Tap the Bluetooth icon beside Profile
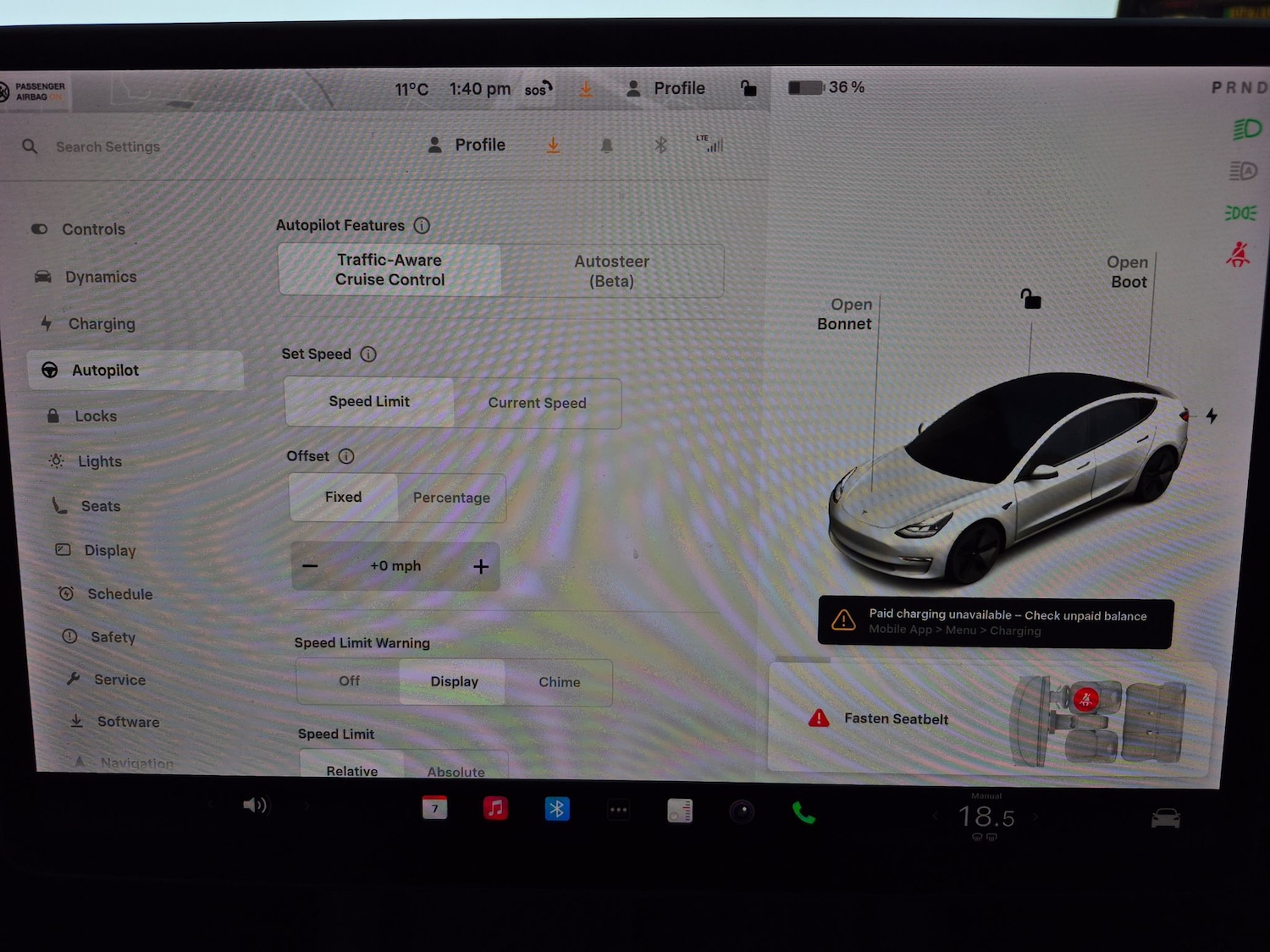 pos(661,145)
